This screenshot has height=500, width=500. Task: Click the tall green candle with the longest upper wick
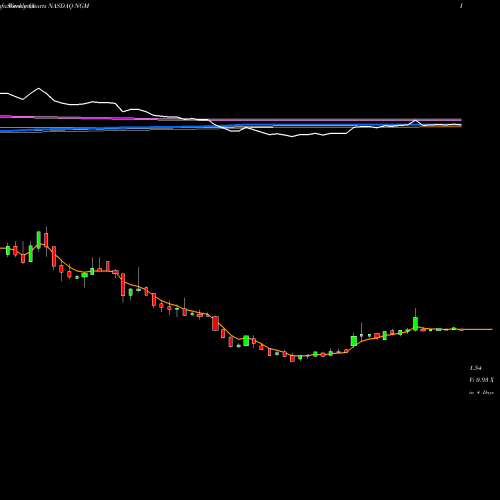(415, 323)
